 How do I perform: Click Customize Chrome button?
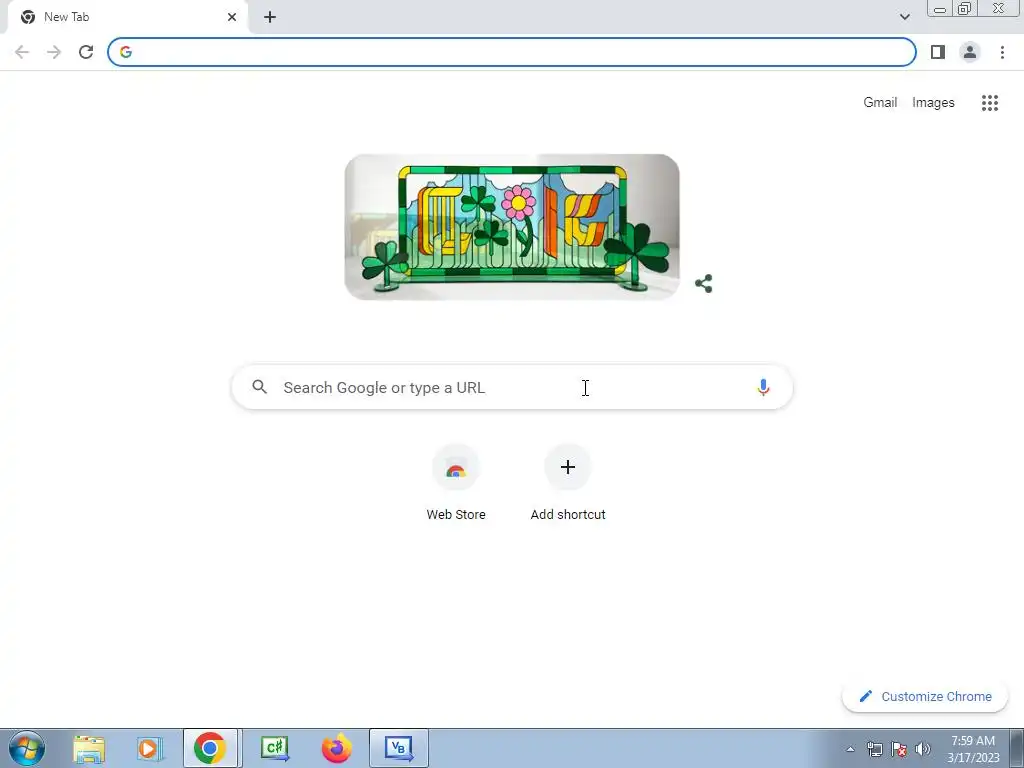click(925, 697)
